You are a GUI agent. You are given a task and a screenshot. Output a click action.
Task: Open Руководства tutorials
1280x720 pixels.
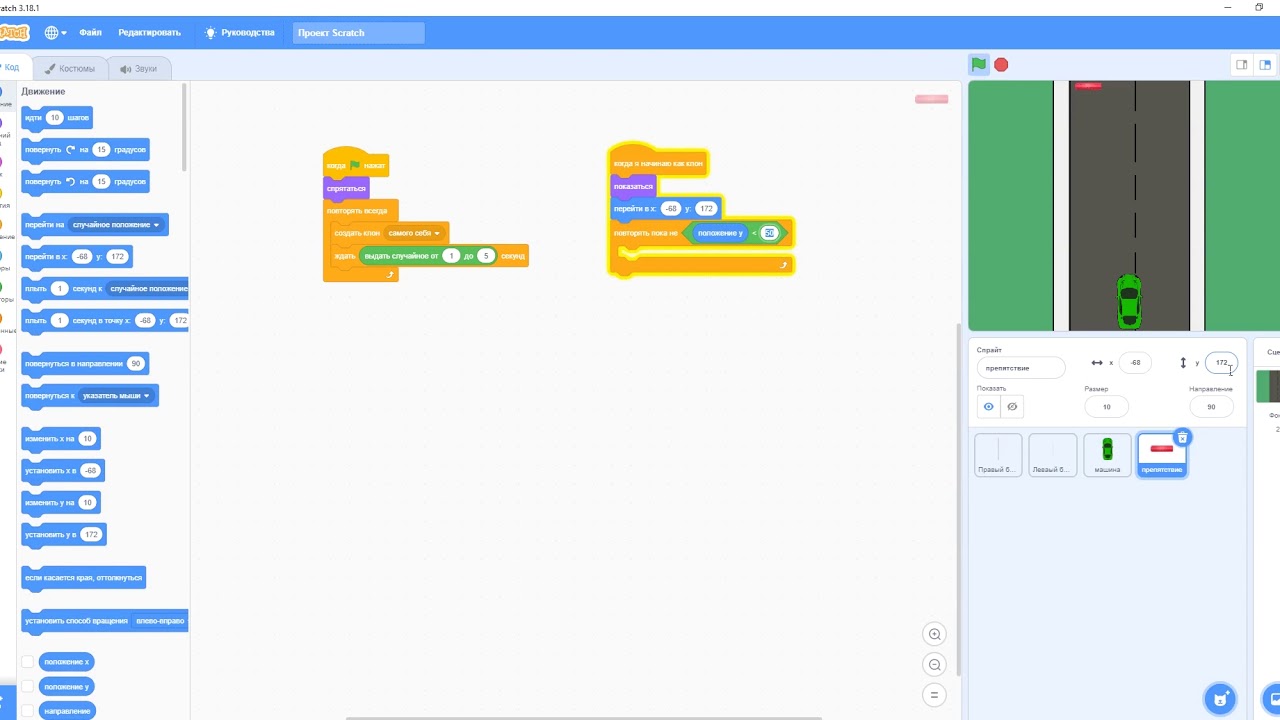click(247, 33)
